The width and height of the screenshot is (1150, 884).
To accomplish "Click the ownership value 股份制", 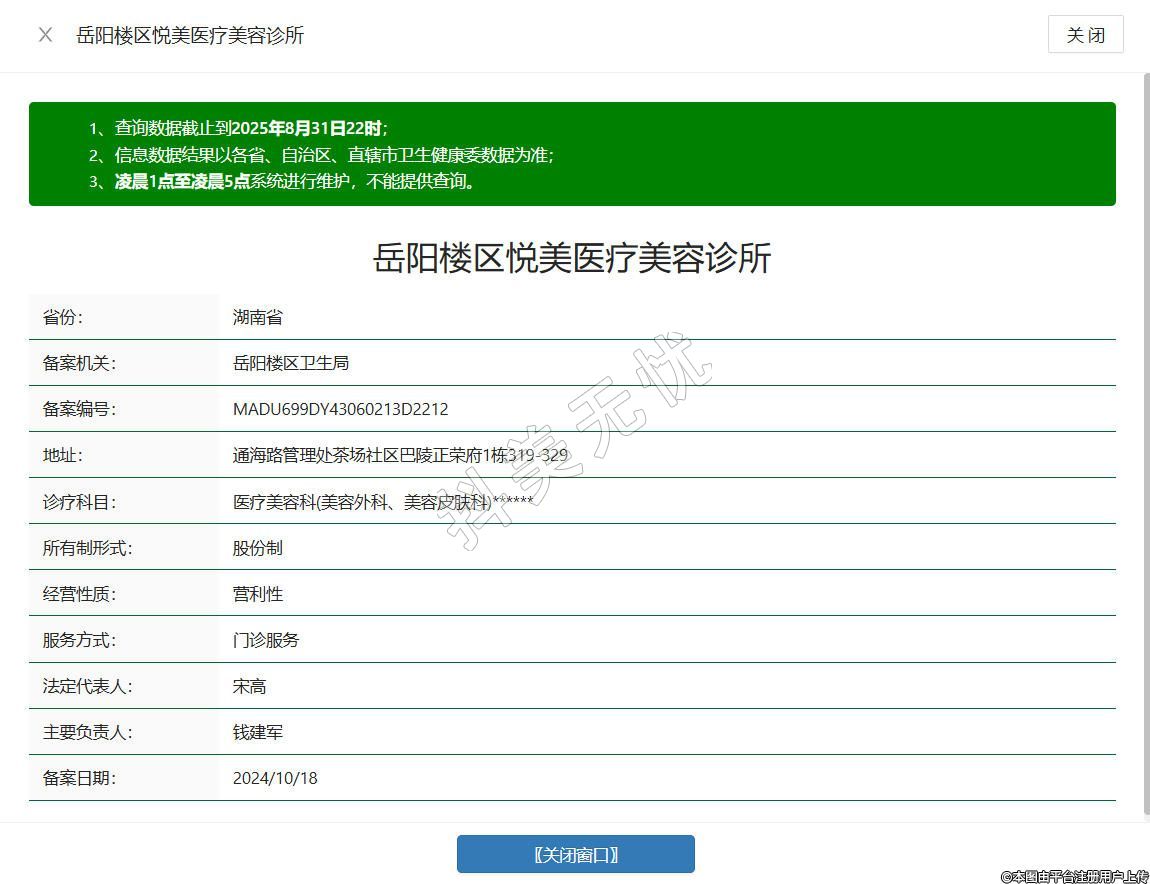I will [258, 548].
